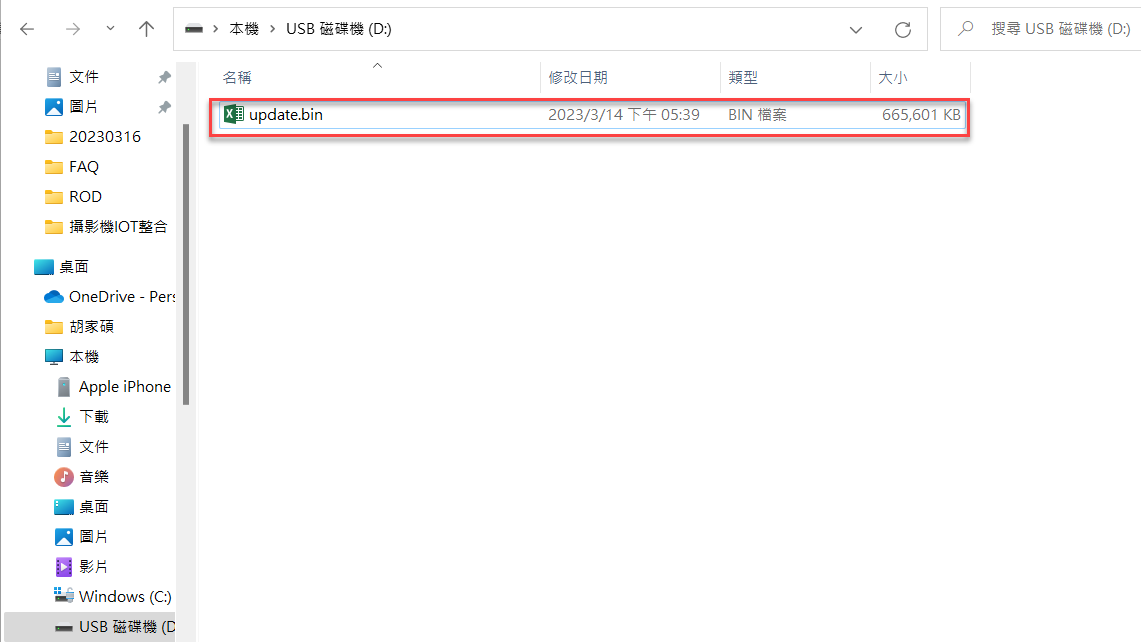Select Apple iPhone device in sidebar
1141x642 pixels.
[x=124, y=387]
